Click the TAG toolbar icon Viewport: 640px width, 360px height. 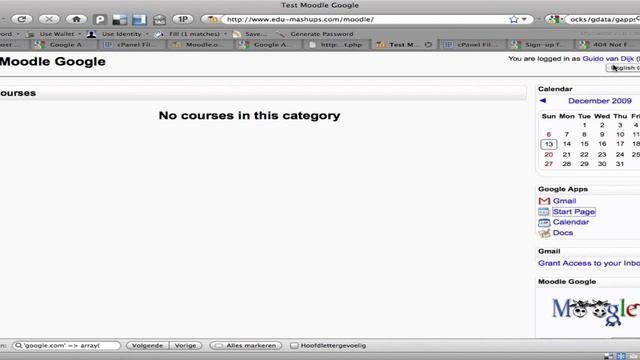[x=160, y=20]
